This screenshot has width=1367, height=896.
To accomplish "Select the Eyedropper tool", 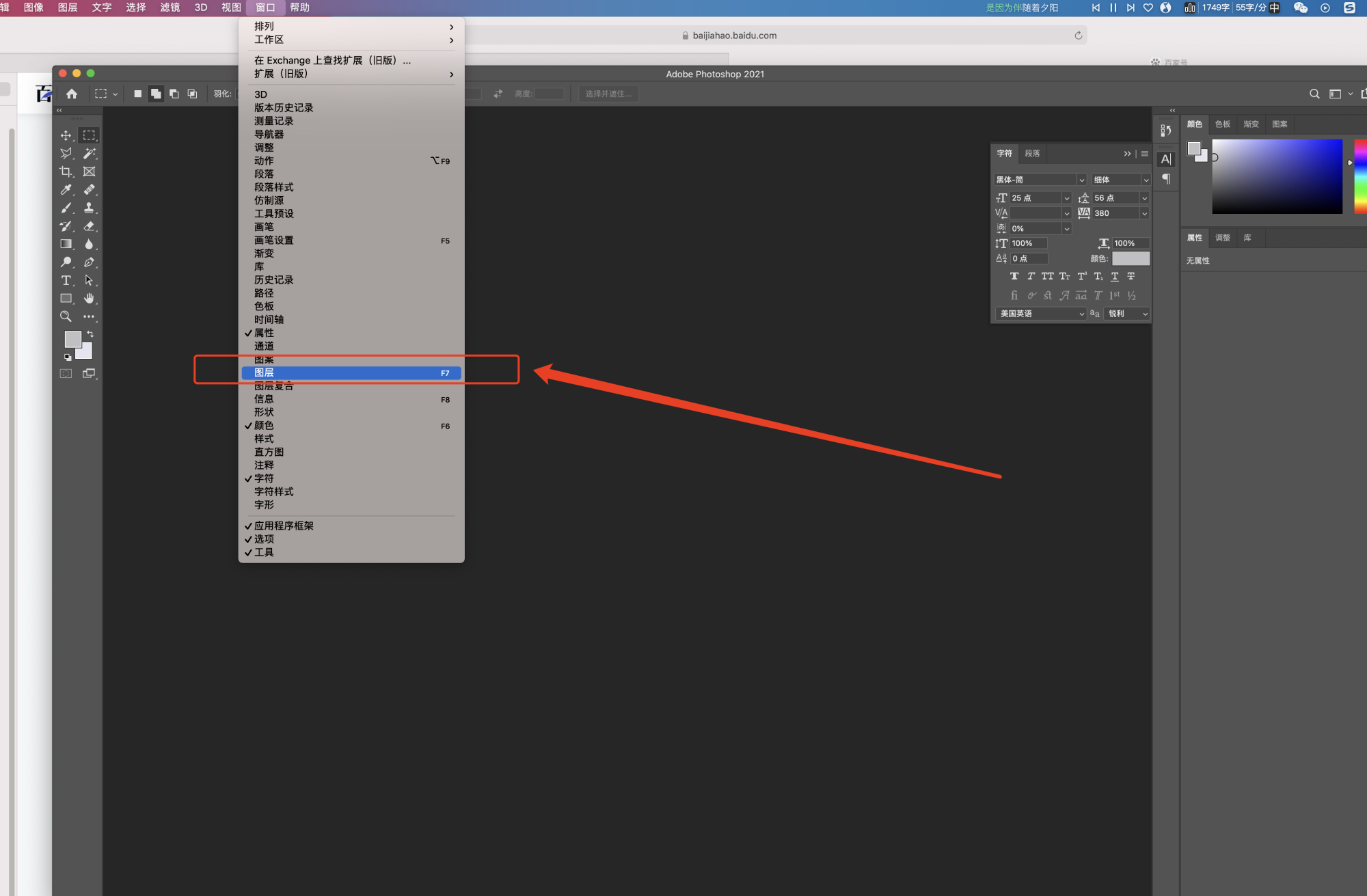I will (x=66, y=190).
